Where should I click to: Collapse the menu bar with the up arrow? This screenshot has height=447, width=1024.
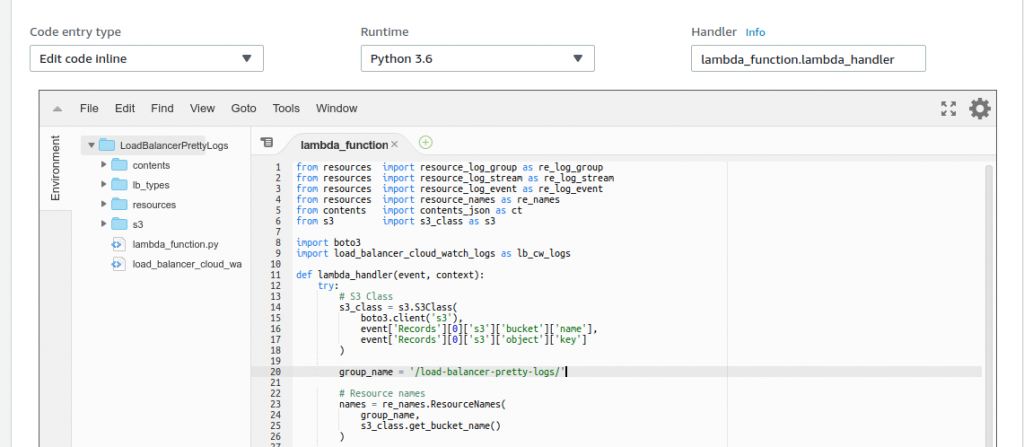tap(57, 109)
